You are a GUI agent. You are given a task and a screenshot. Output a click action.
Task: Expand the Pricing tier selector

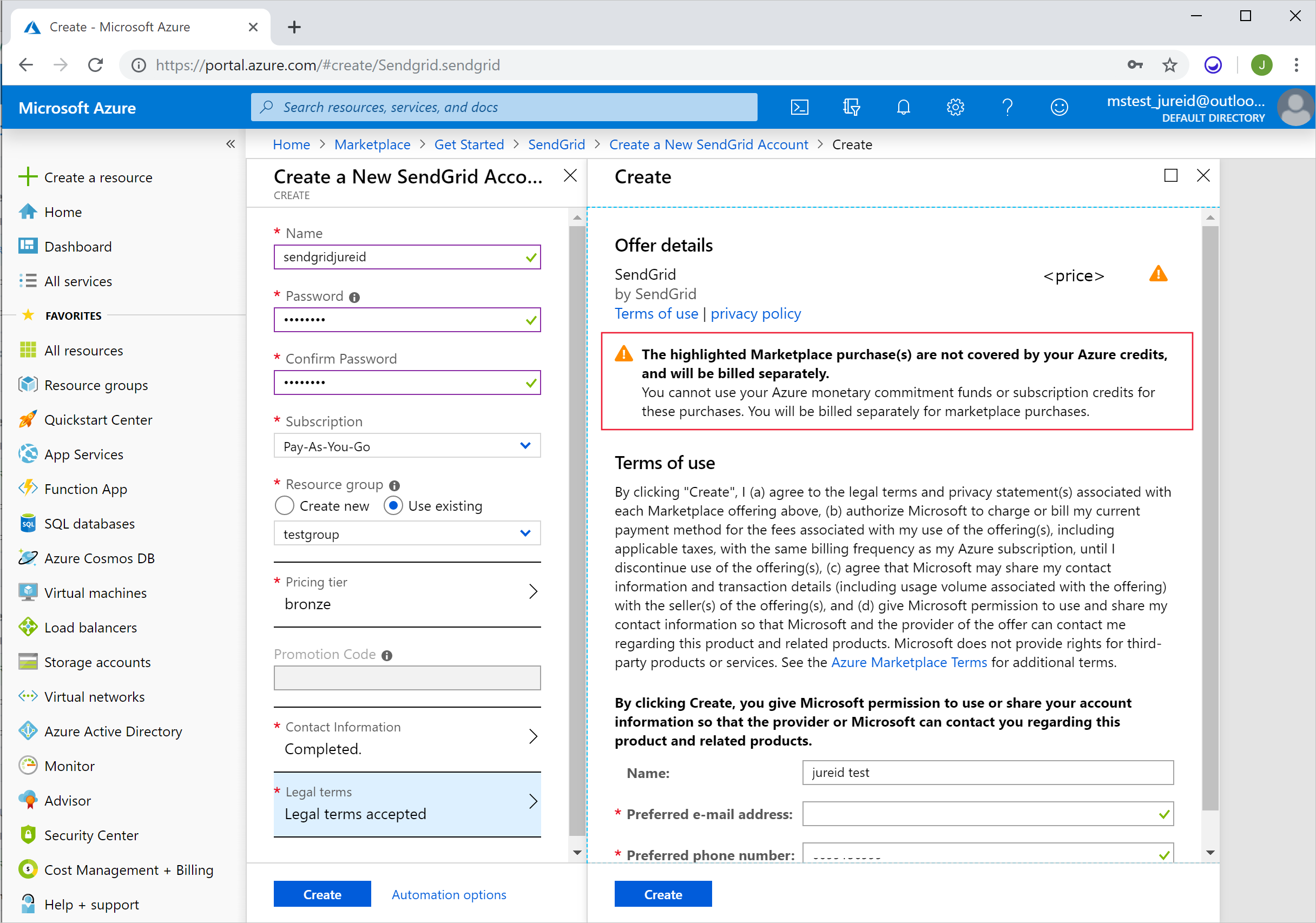pos(407,594)
